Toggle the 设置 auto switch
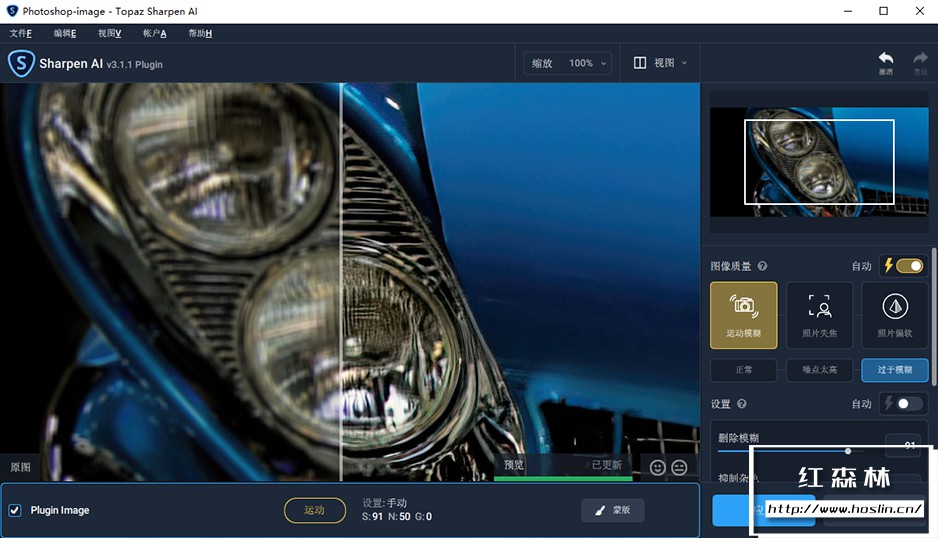This screenshot has width=938, height=538. tap(909, 404)
